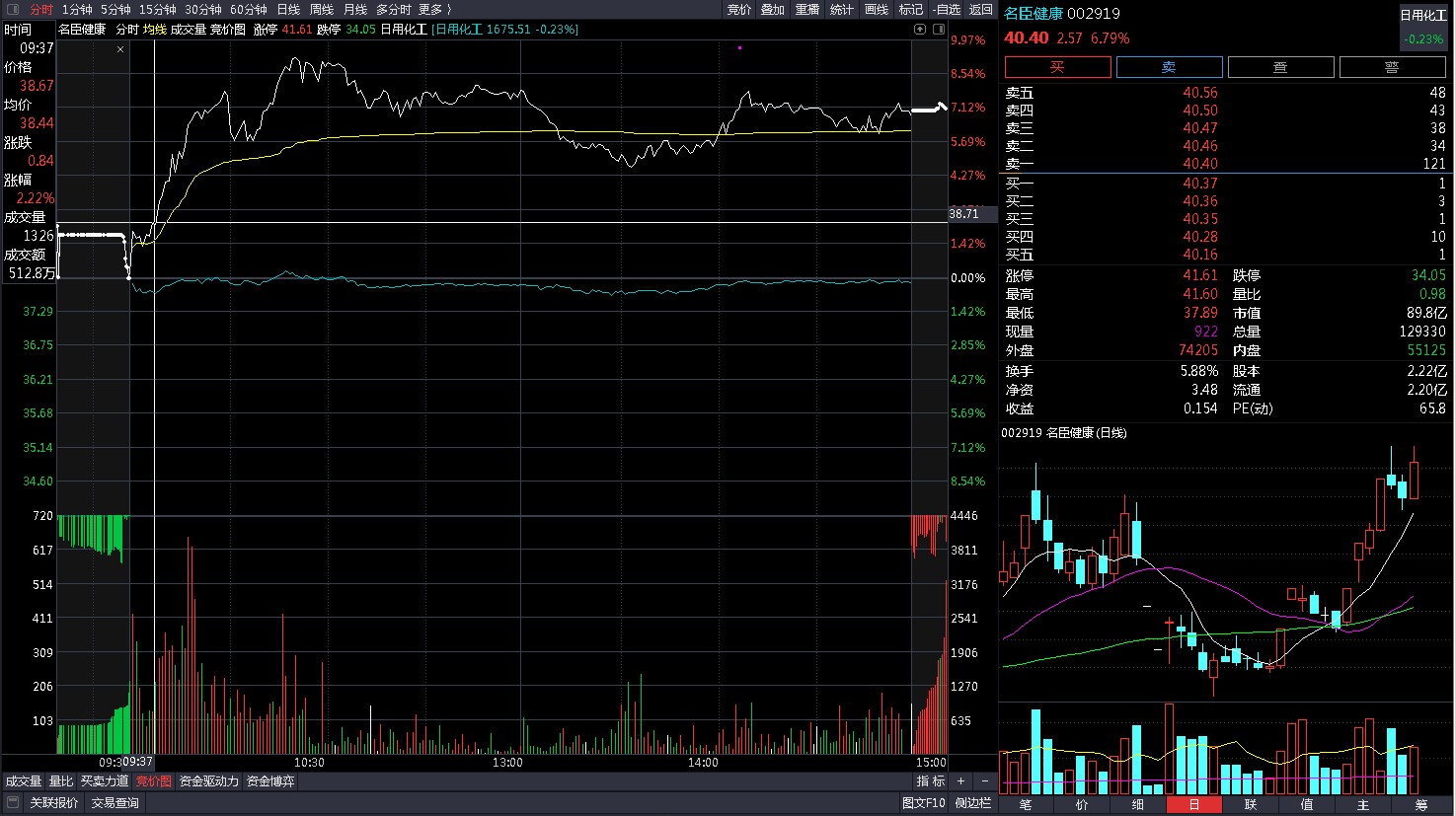Select the 日 tab under mini chart
1456x816 pixels.
pos(1193,805)
